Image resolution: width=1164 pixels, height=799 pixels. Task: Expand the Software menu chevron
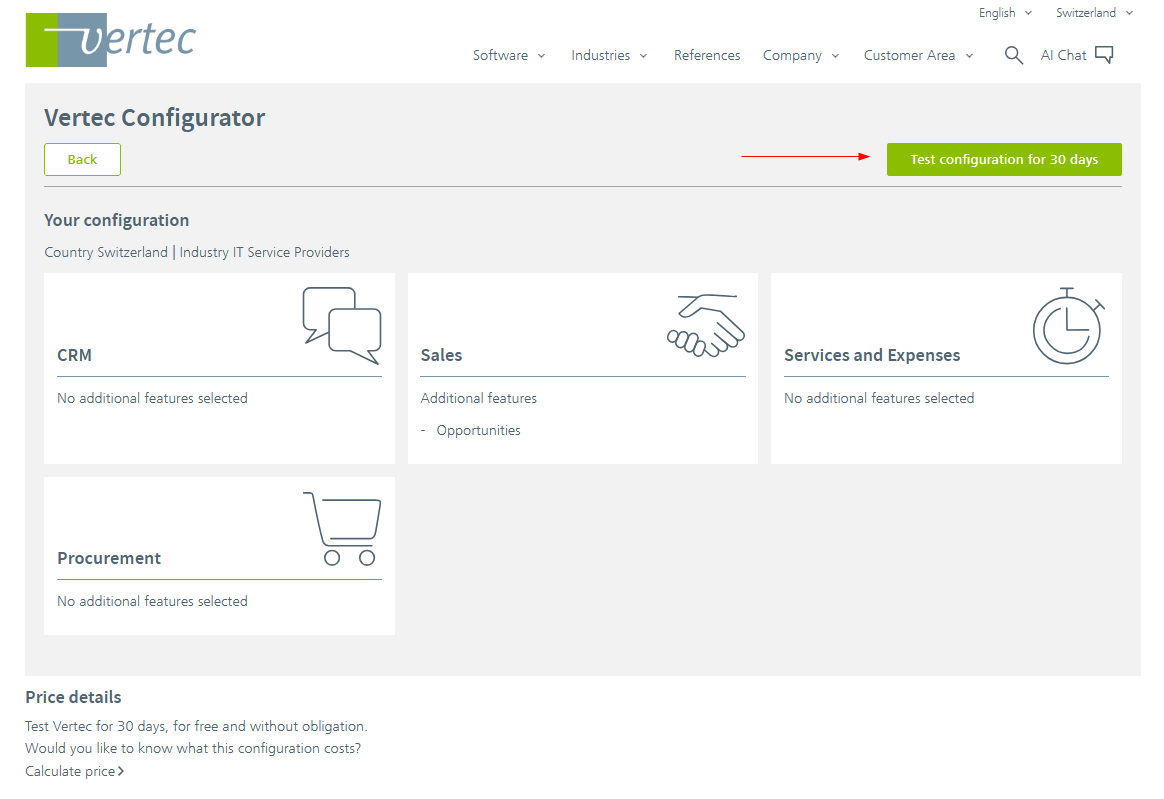coord(541,56)
